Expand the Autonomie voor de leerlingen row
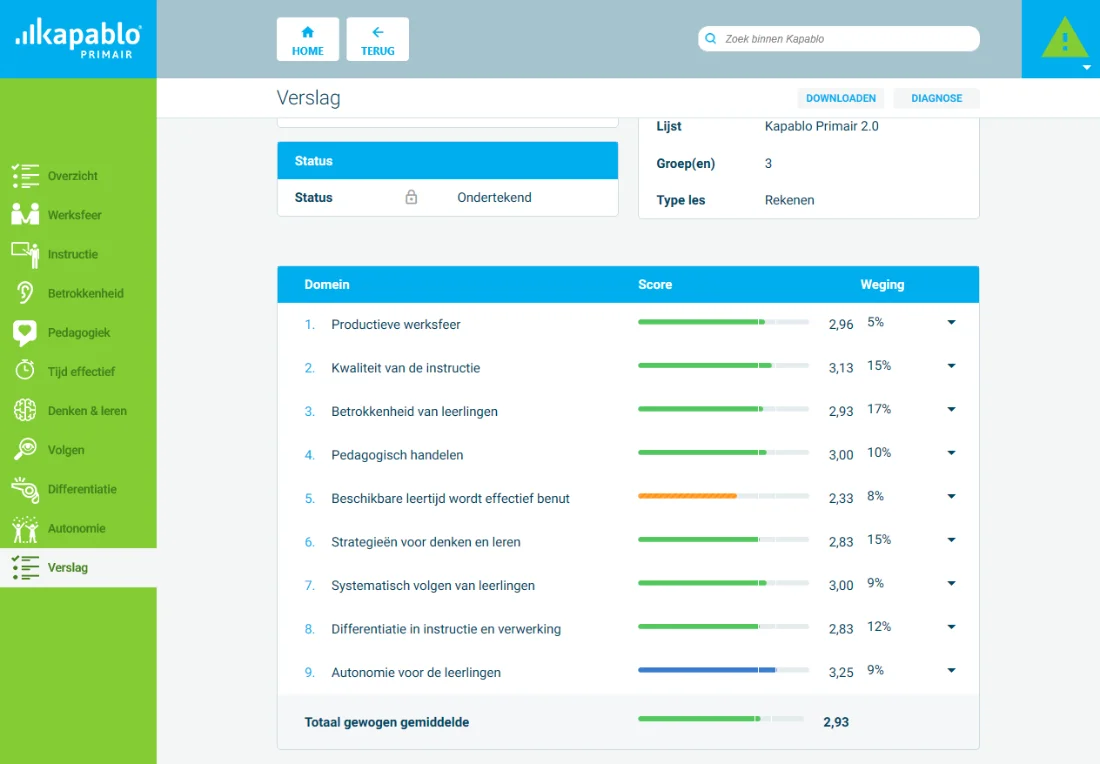Viewport: 1100px width, 764px height. pos(951,671)
